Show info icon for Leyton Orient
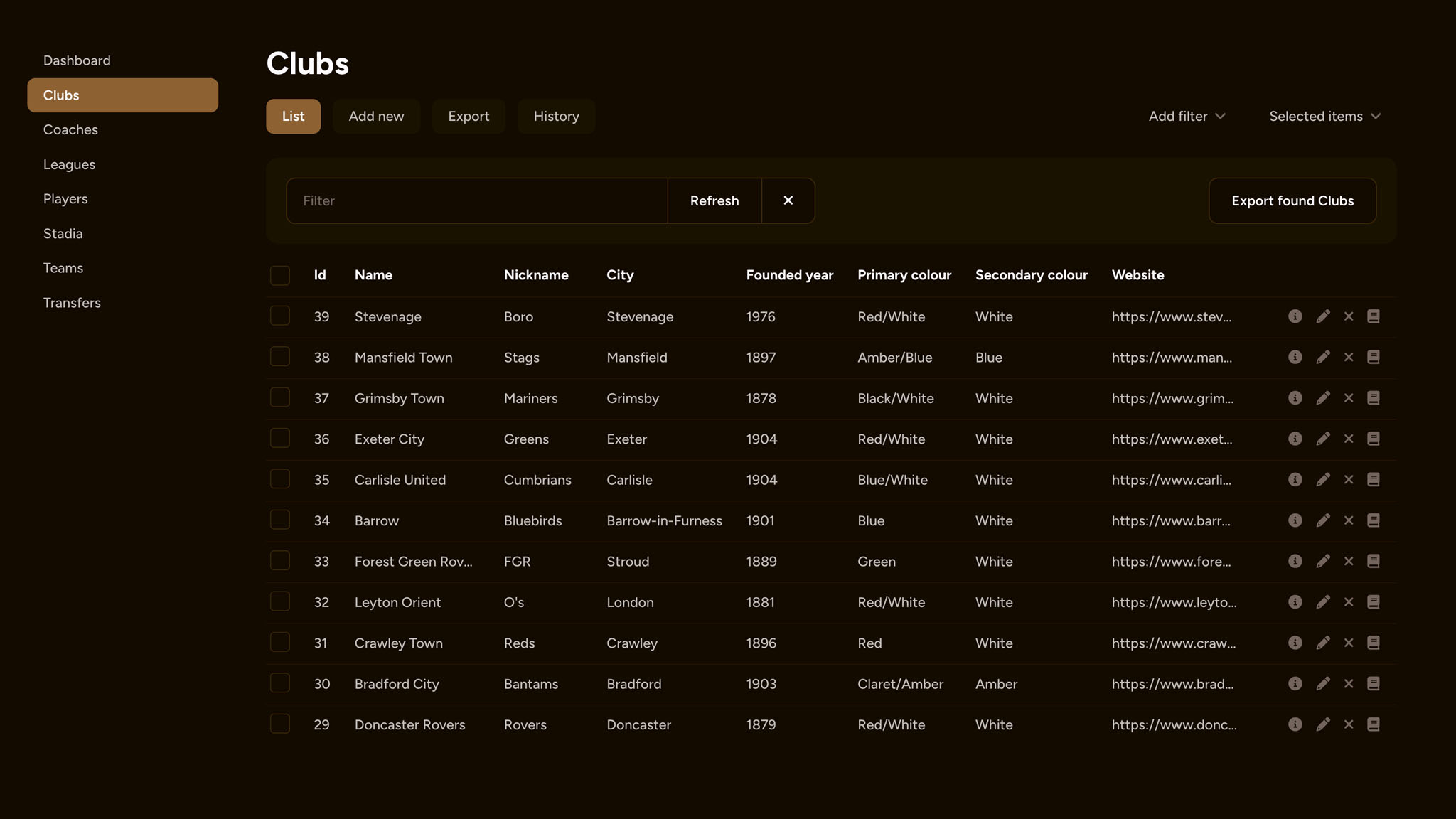The image size is (1456, 819). coord(1295,602)
